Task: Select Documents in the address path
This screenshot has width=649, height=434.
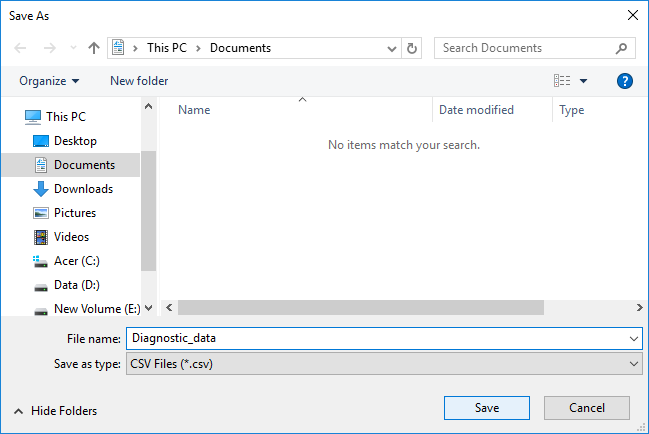Action: [240, 48]
